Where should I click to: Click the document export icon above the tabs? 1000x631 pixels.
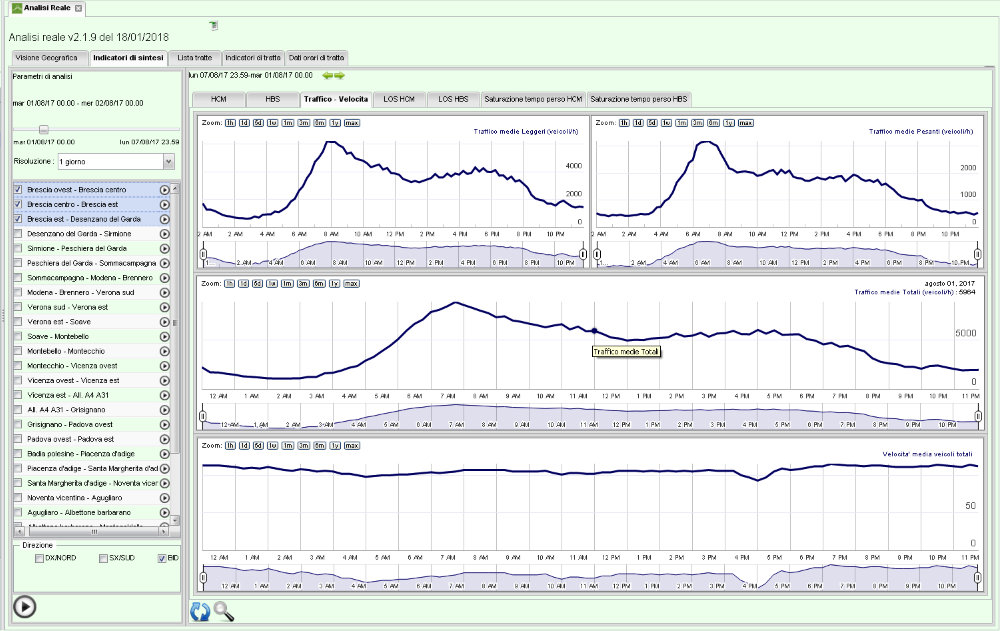coord(214,25)
